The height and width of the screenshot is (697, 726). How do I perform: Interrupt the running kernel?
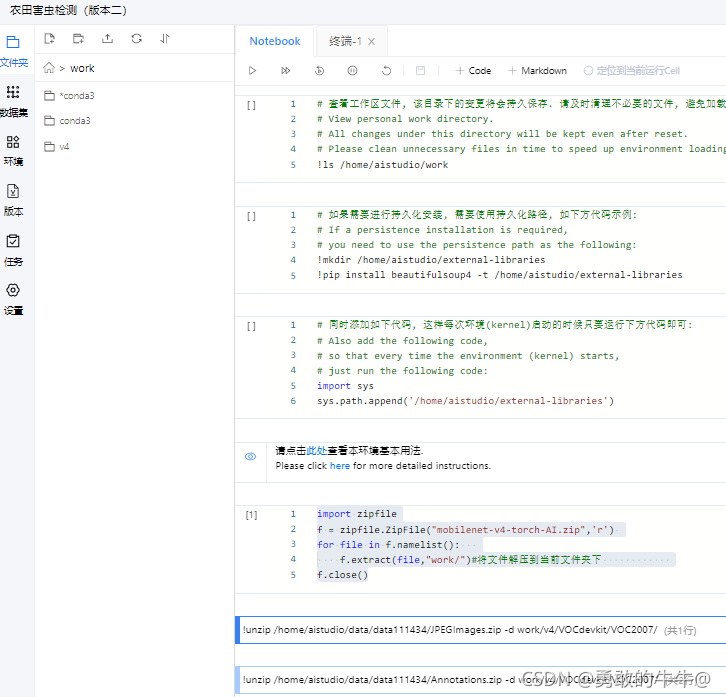click(x=352, y=71)
